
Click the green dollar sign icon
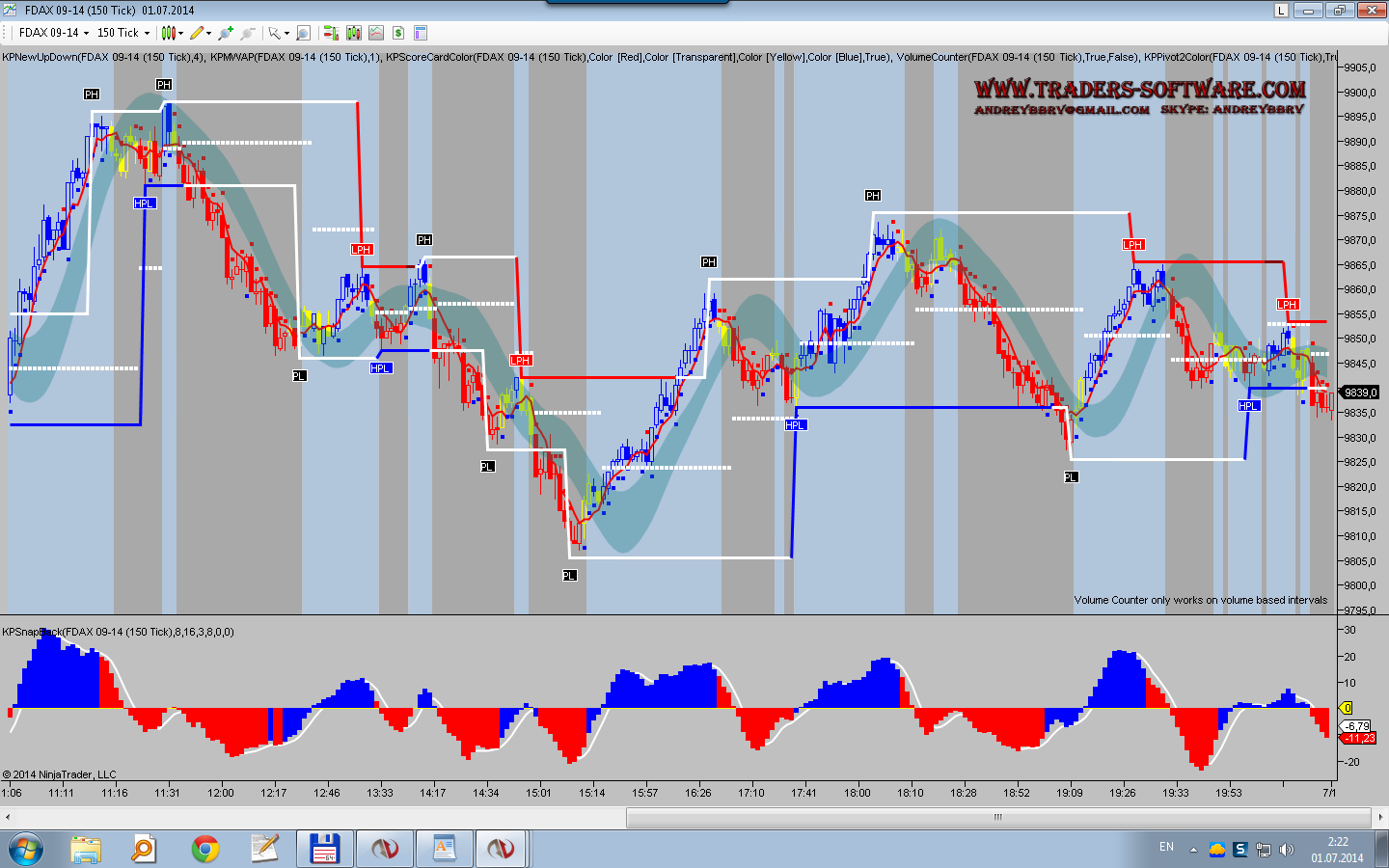click(398, 33)
